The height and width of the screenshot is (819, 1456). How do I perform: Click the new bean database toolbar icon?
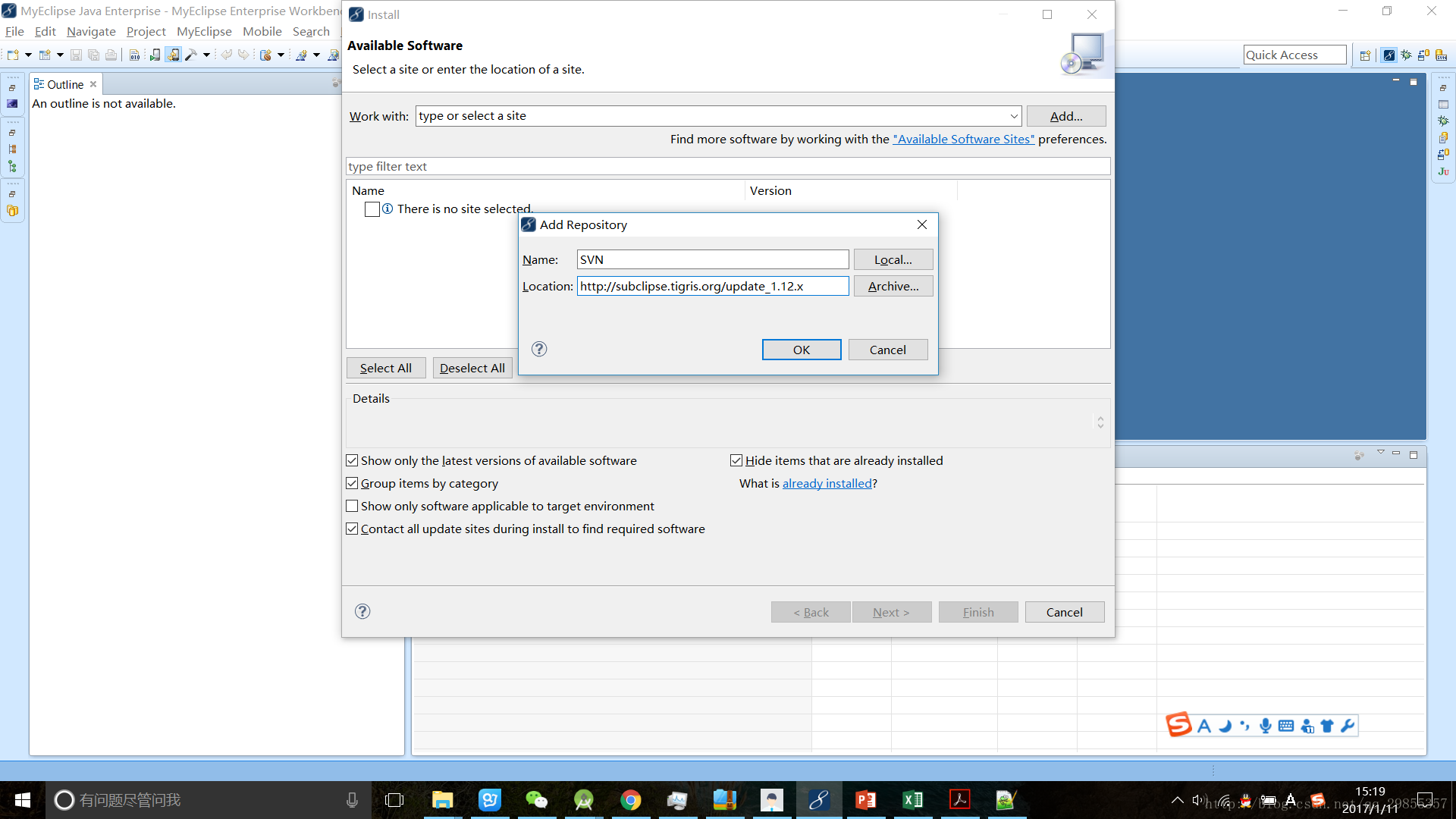(266, 55)
